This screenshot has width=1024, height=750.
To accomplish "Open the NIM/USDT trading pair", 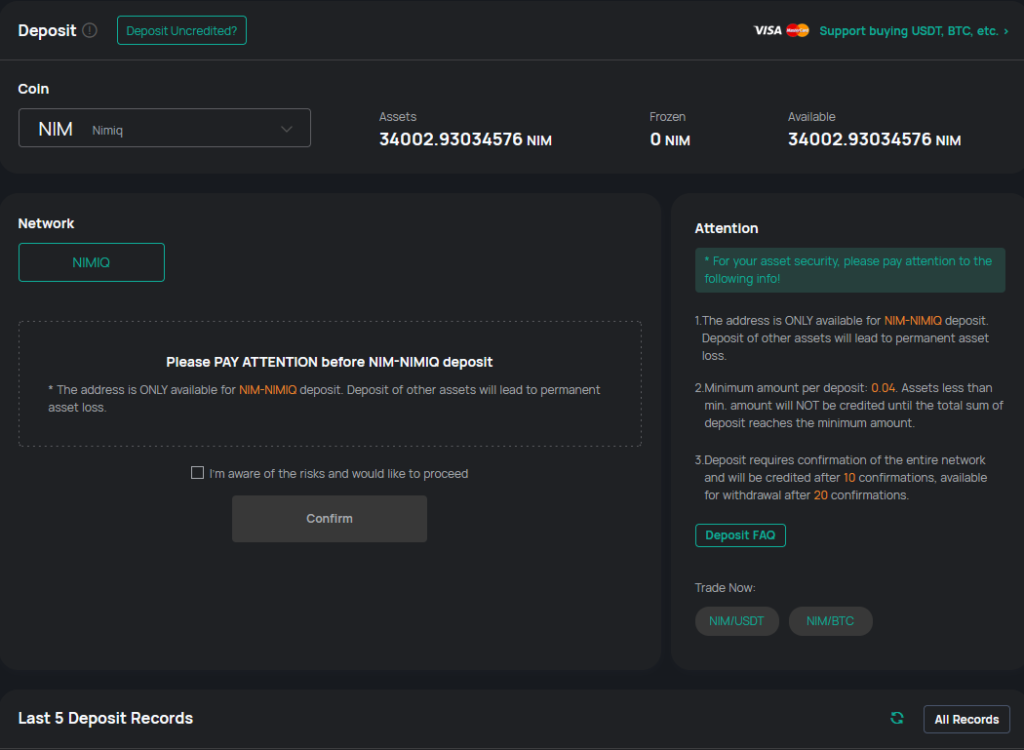I will click(x=736, y=621).
